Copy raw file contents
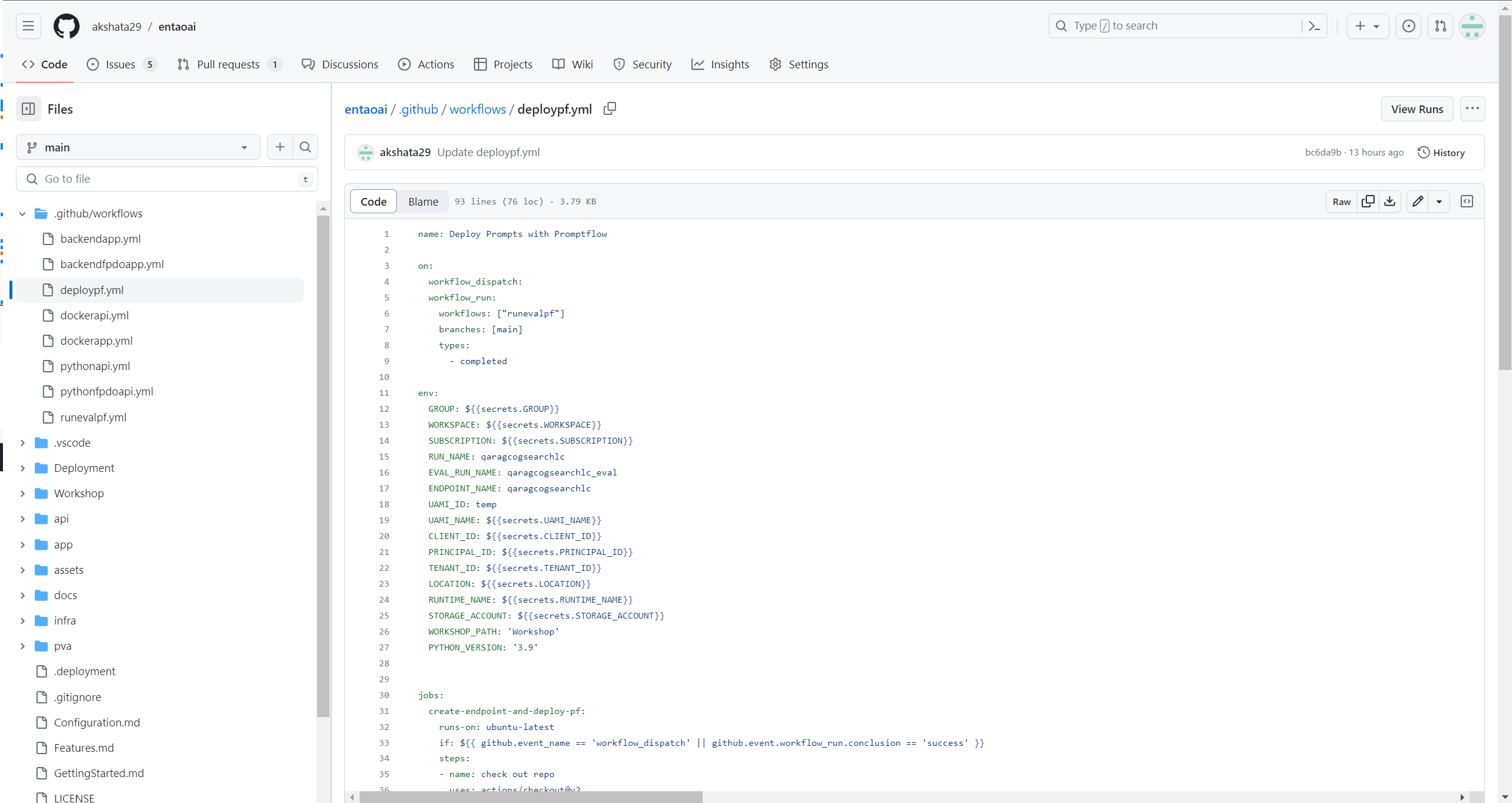Viewport: 1512px width, 803px height. (x=1368, y=201)
